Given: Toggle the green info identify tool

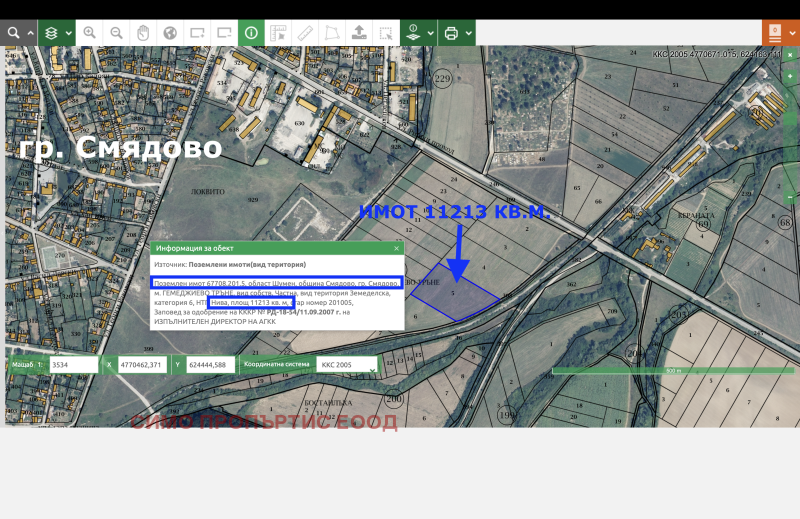Looking at the screenshot, I should [252, 33].
